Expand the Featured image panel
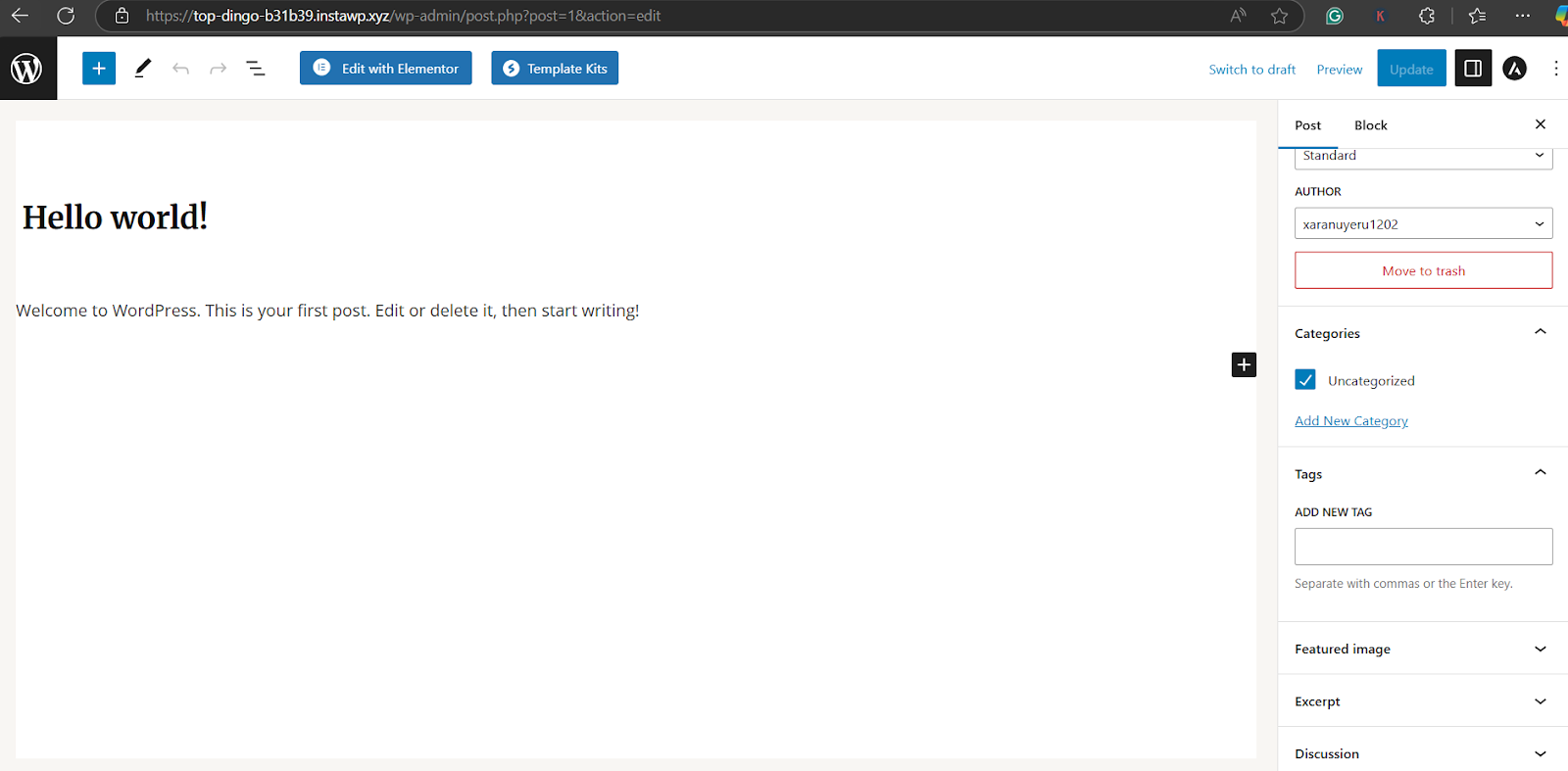Image resolution: width=1568 pixels, height=771 pixels. click(1423, 649)
